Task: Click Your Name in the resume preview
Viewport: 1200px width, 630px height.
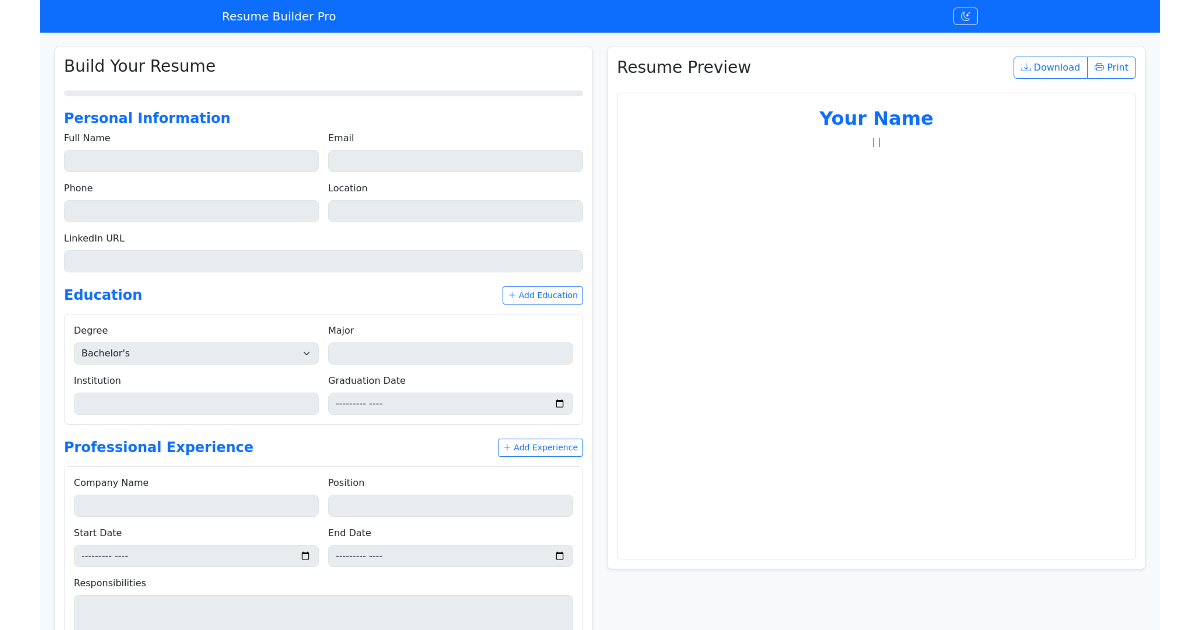Action: pos(876,118)
